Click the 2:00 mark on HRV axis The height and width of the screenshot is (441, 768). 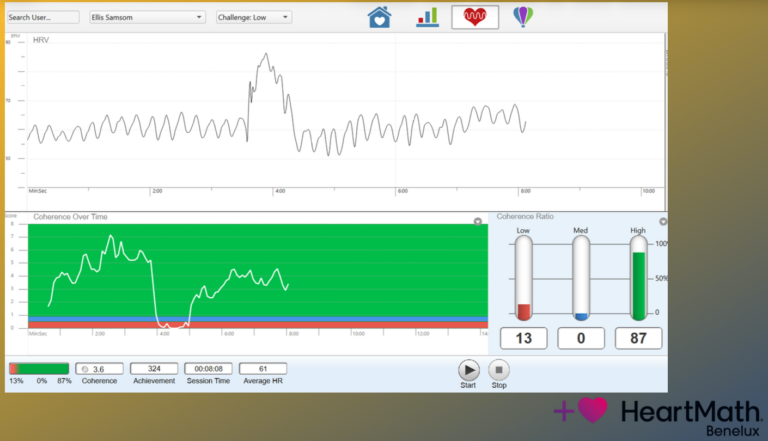(157, 191)
